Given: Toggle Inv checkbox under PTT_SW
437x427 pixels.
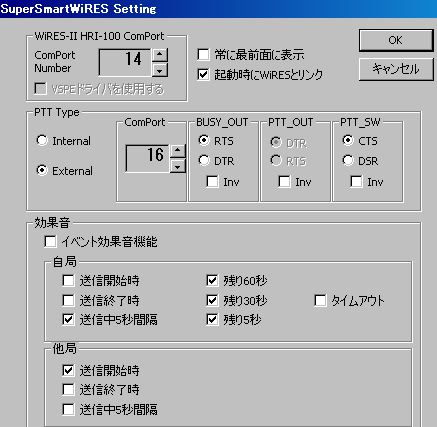Looking at the screenshot, I should pyautogui.click(x=356, y=182).
